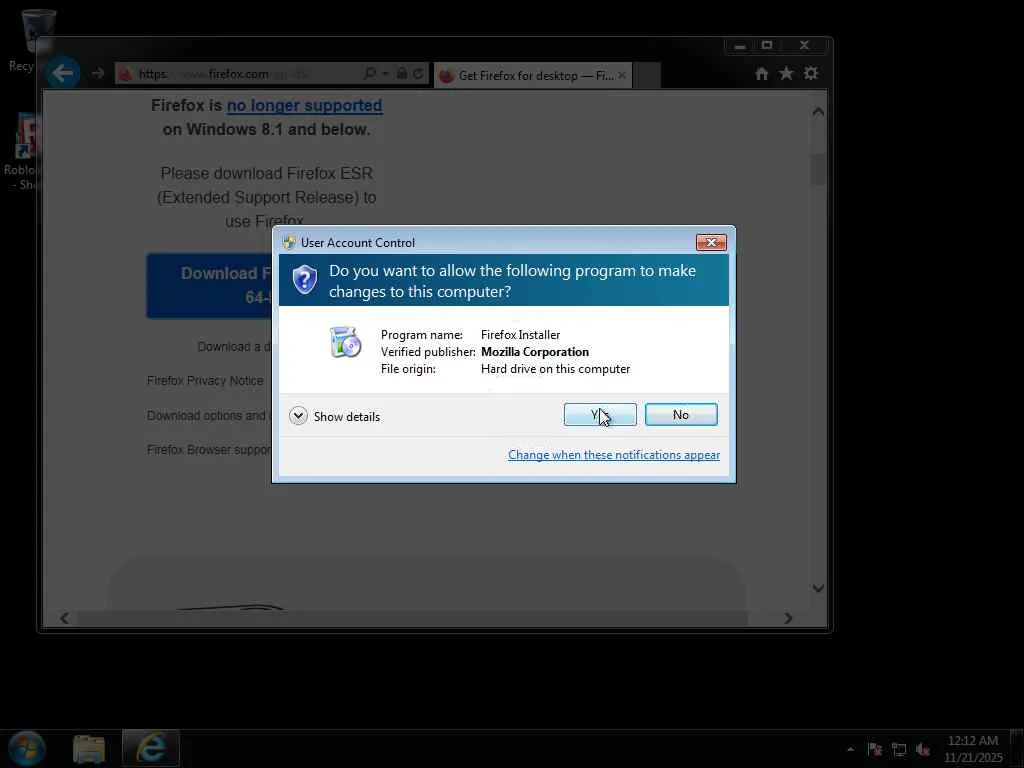Close the 'Get Firefox for desktop' tab
The height and width of the screenshot is (768, 1024).
point(622,76)
